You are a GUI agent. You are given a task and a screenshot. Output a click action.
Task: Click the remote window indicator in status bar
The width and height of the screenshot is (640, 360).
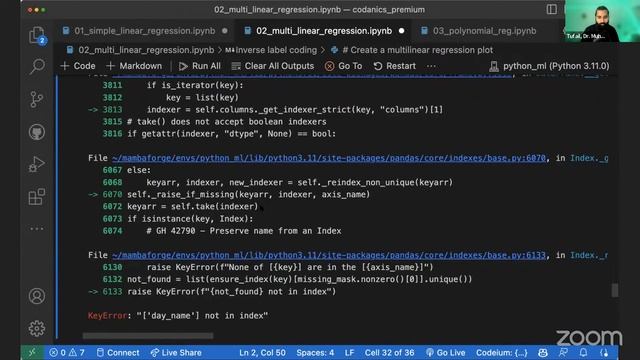coord(32,353)
